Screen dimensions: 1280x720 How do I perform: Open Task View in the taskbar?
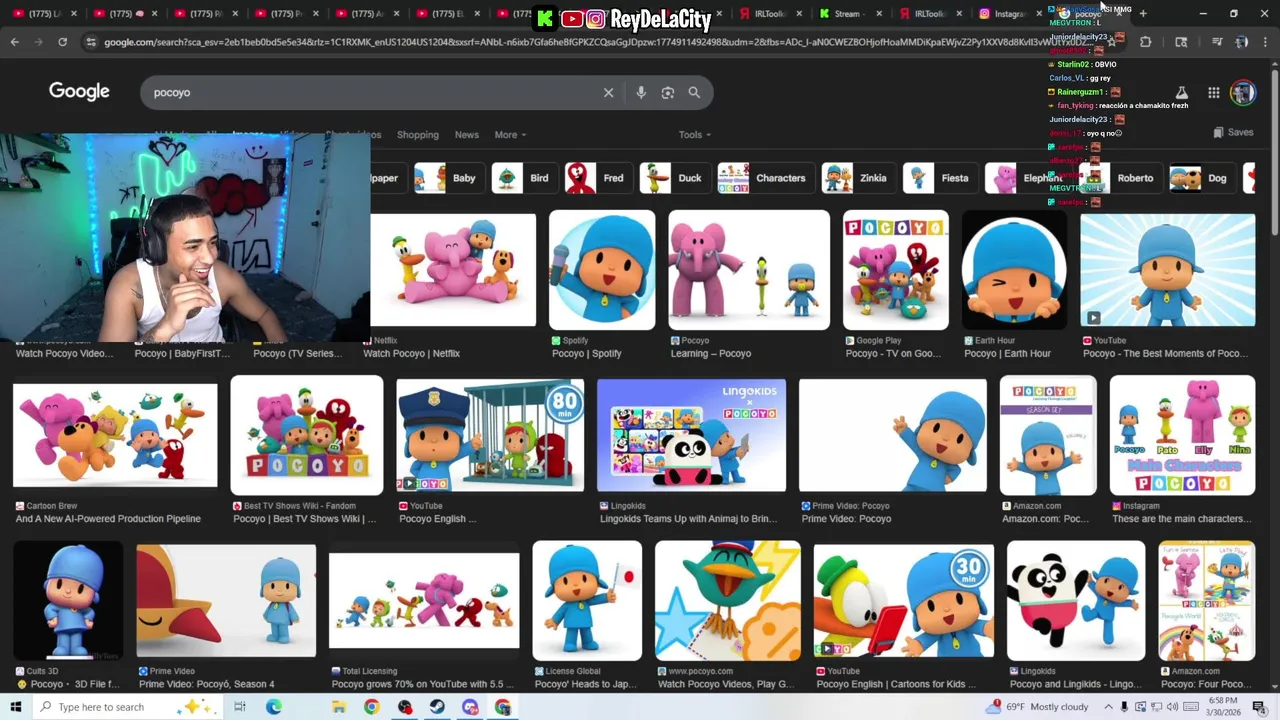[x=240, y=707]
